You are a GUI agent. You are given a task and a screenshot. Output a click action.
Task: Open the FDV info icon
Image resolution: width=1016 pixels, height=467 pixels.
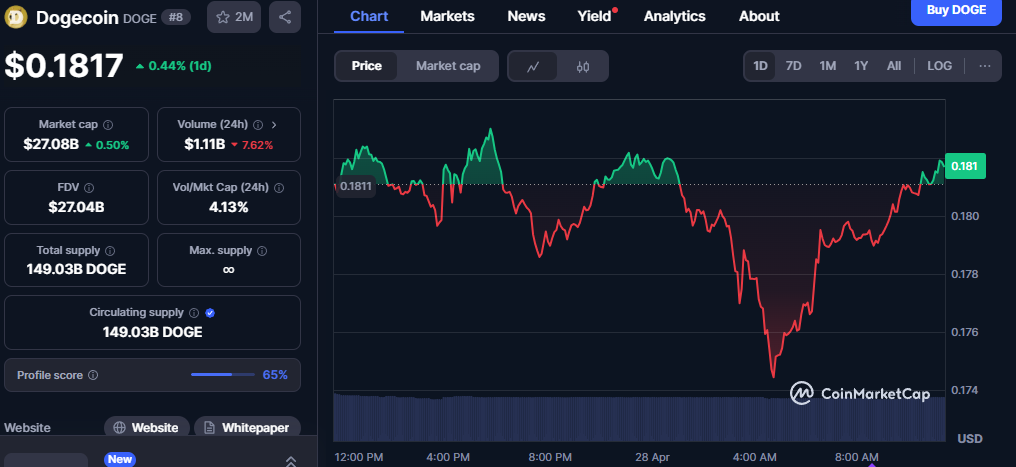(x=89, y=187)
